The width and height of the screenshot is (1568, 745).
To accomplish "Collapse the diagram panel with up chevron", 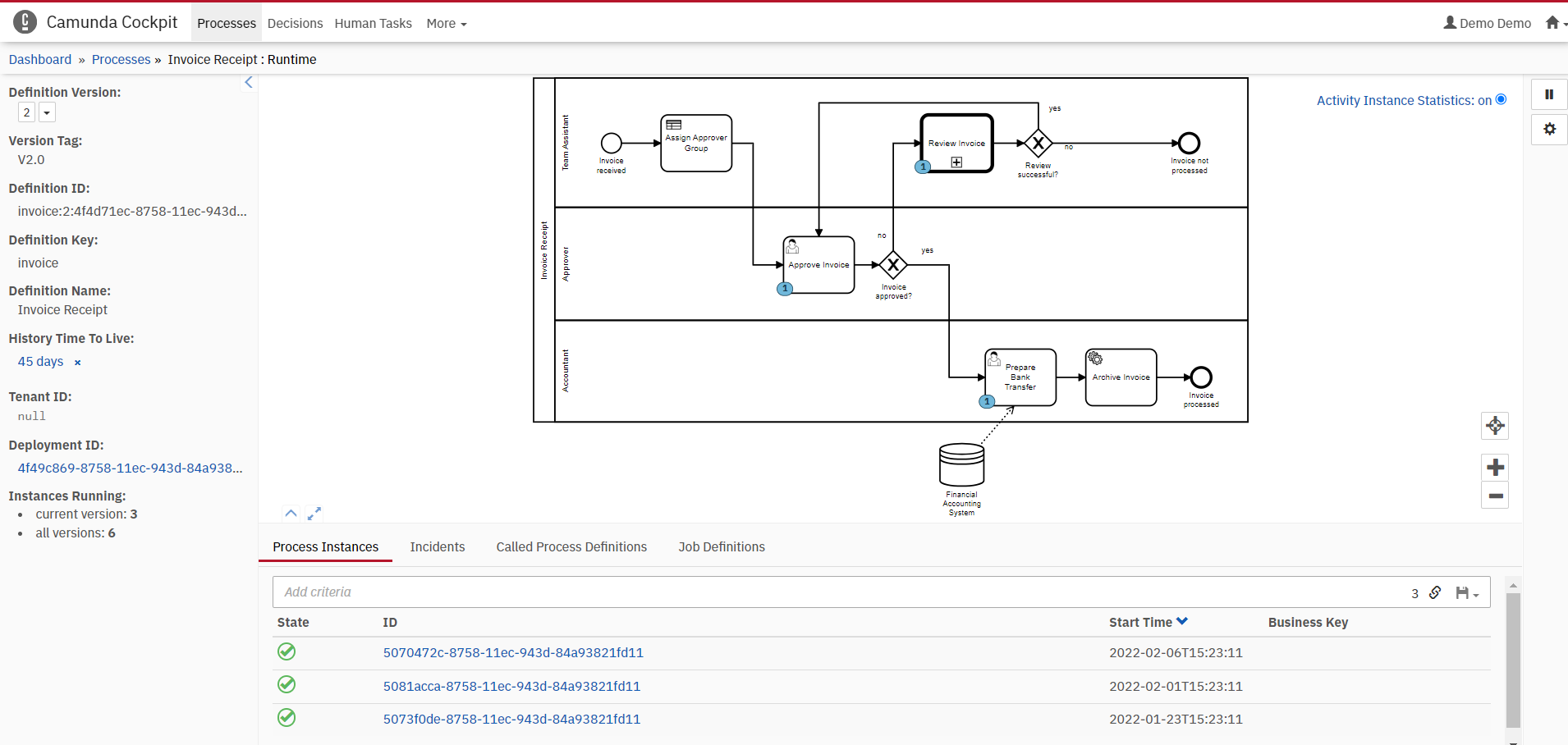I will coord(291,514).
